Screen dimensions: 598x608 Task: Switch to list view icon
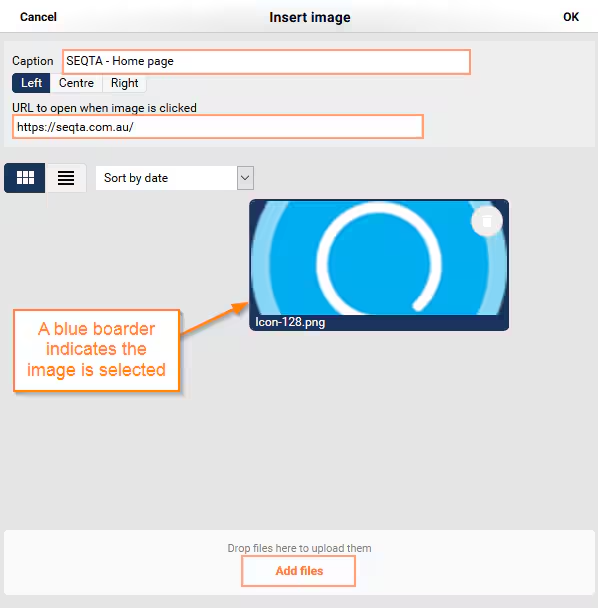[x=66, y=178]
